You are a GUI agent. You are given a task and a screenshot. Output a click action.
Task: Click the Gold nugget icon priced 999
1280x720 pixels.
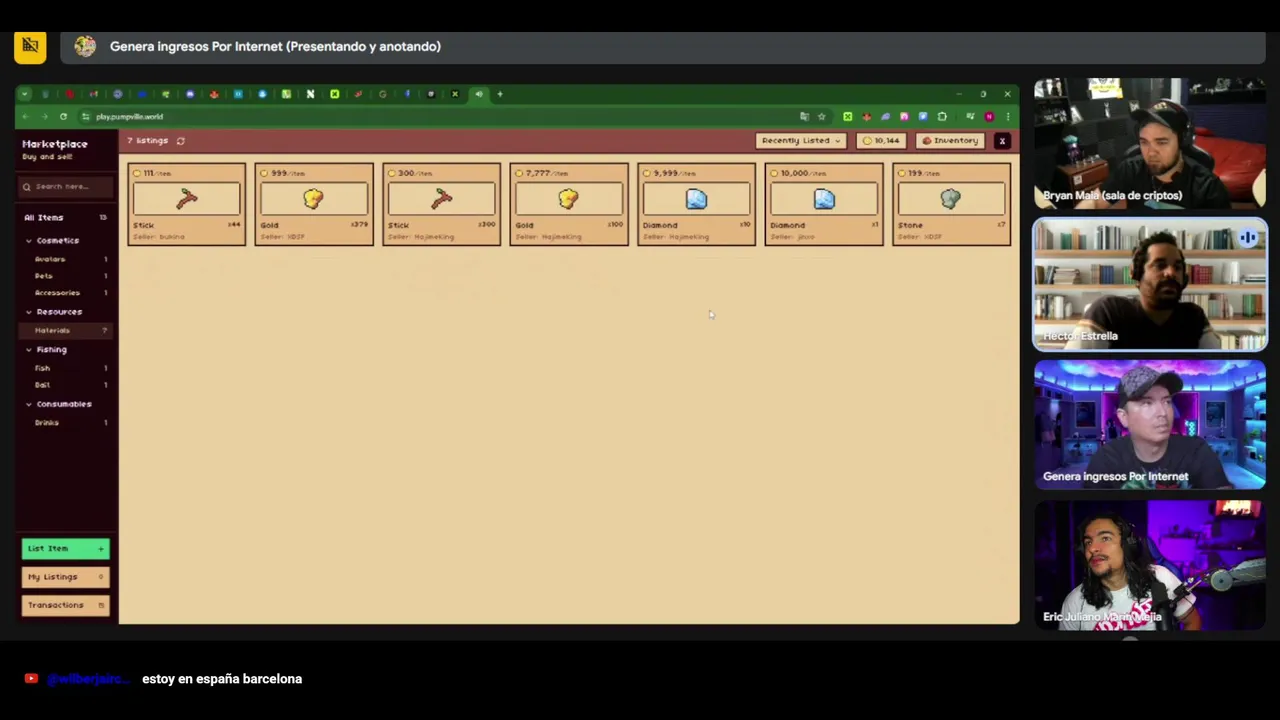click(x=314, y=199)
